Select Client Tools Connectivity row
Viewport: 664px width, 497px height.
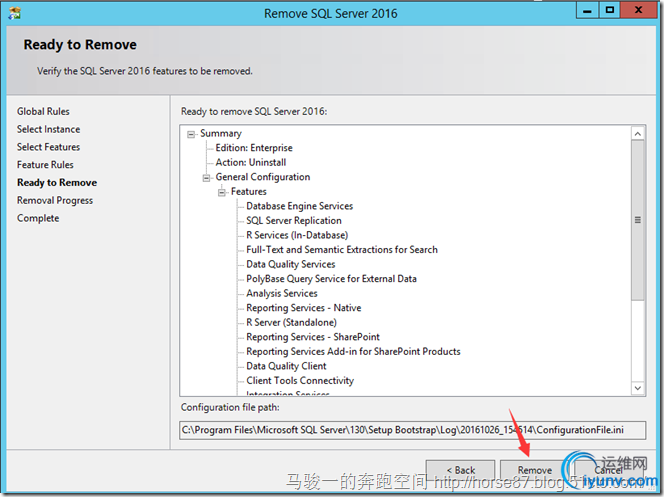click(300, 381)
